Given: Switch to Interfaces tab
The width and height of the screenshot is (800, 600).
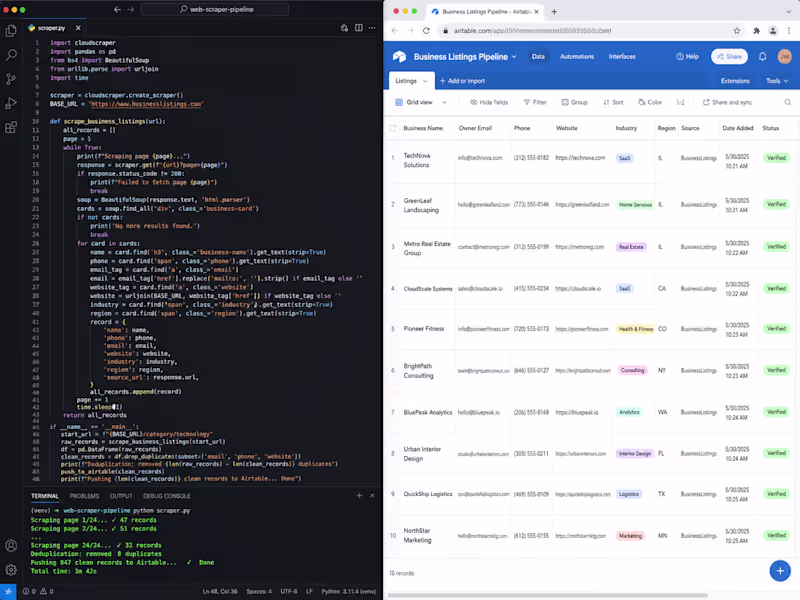Looking at the screenshot, I should [x=622, y=57].
